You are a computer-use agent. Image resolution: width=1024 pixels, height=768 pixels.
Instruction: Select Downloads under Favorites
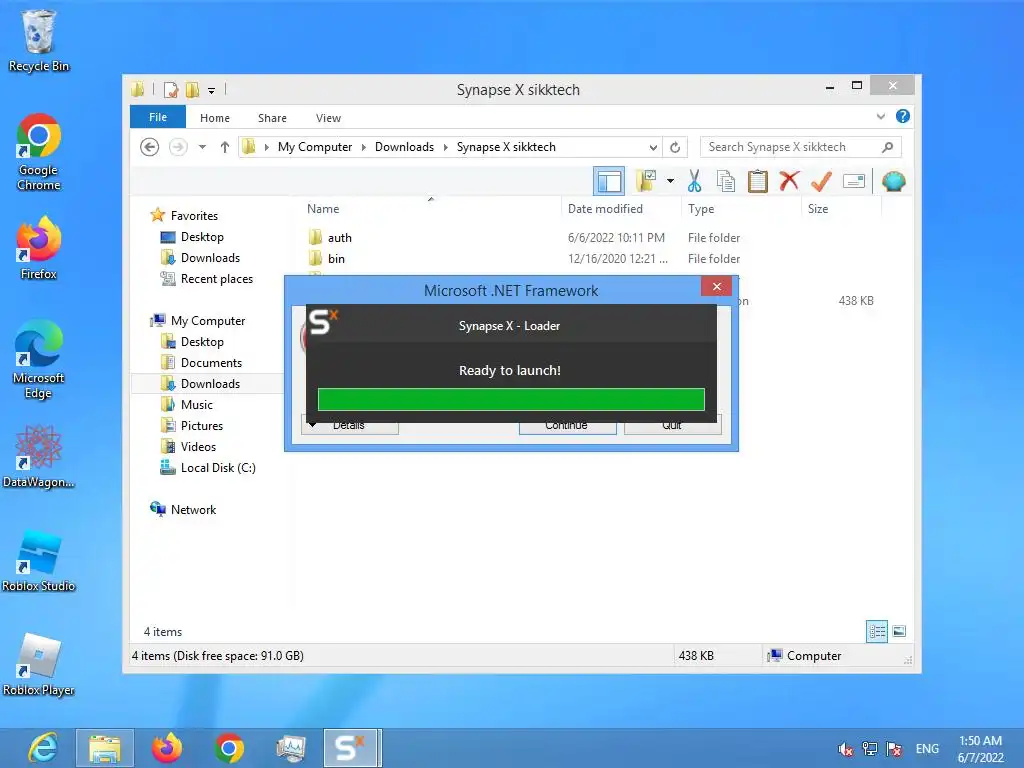click(x=210, y=257)
